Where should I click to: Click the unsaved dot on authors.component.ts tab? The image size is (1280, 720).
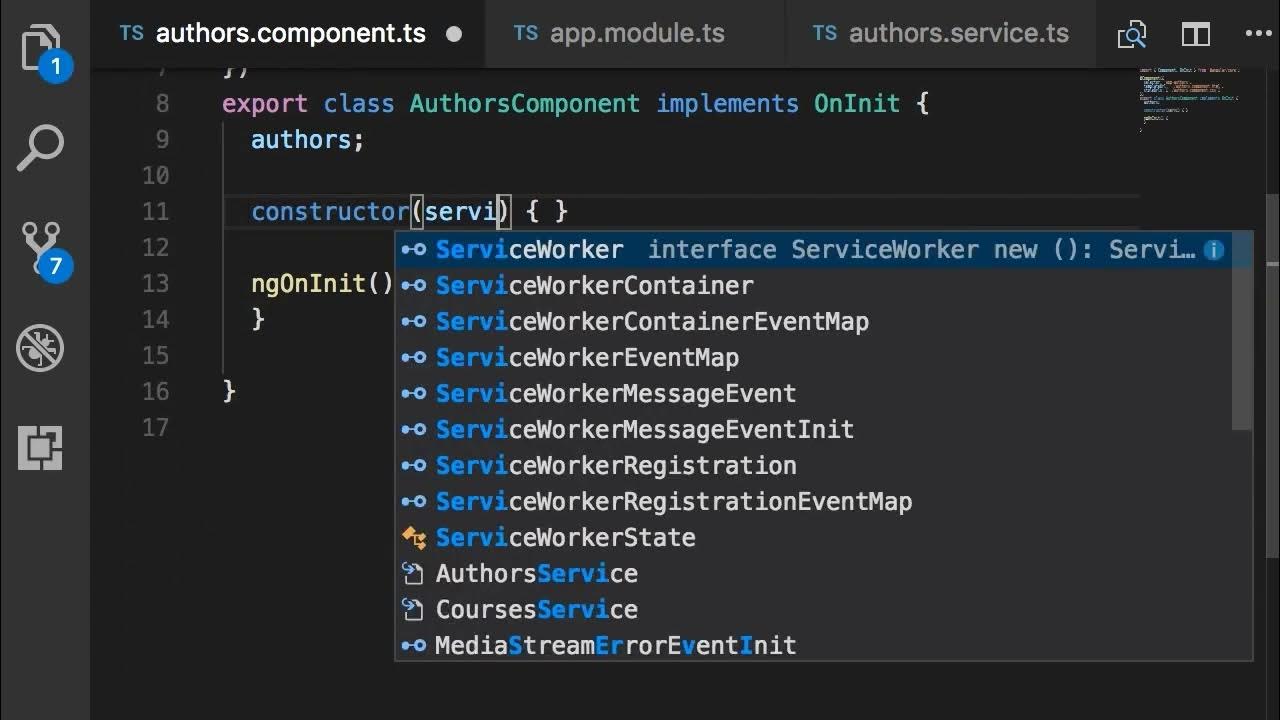point(454,34)
